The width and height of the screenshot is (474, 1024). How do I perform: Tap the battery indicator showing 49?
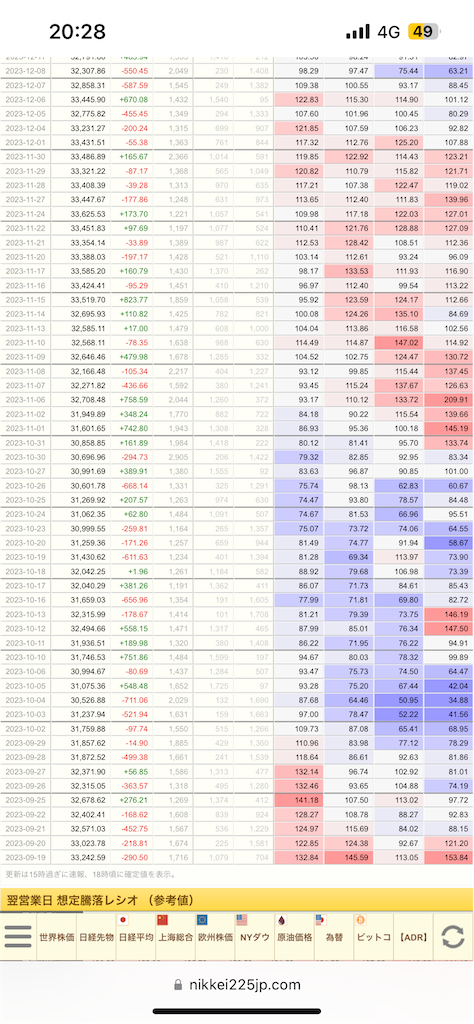(x=425, y=31)
